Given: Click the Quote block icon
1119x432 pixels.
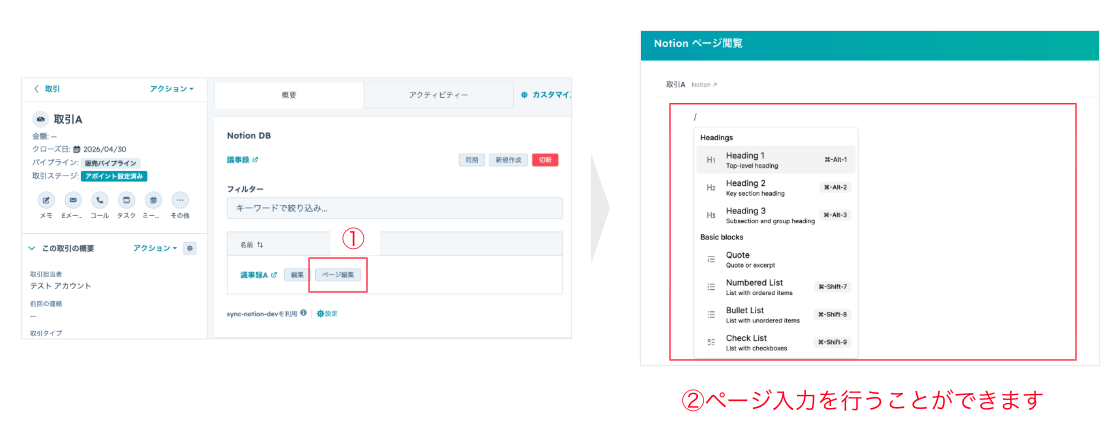Looking at the screenshot, I should (711, 259).
